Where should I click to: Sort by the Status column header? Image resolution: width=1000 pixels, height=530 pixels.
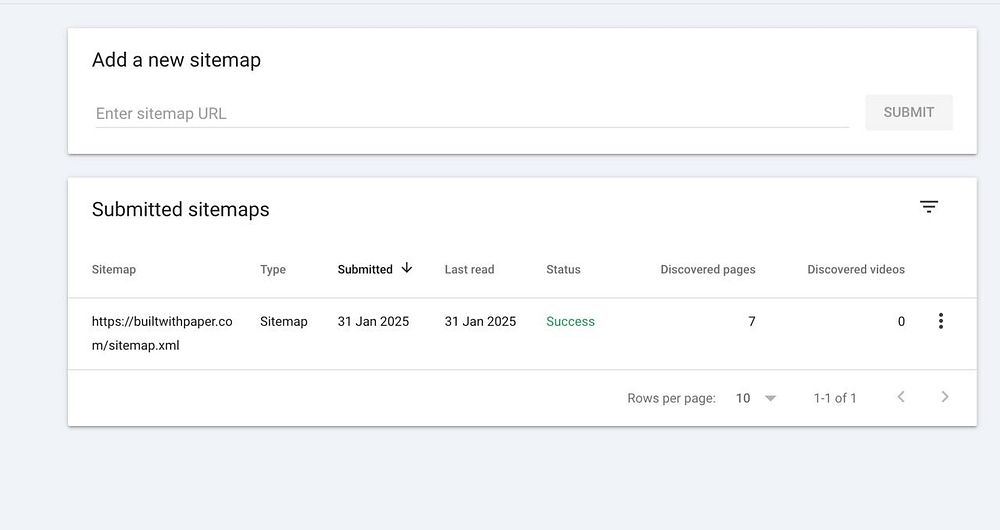[563, 269]
